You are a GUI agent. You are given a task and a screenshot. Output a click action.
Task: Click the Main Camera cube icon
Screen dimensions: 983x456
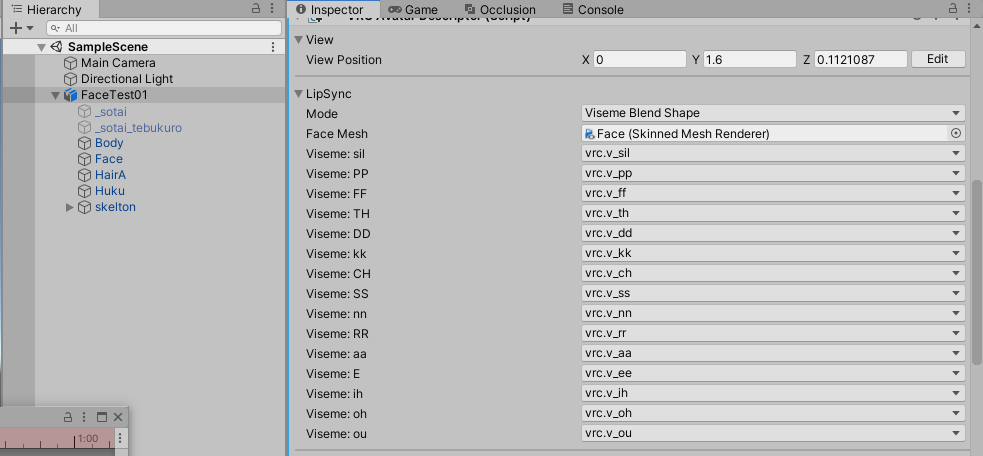point(71,63)
